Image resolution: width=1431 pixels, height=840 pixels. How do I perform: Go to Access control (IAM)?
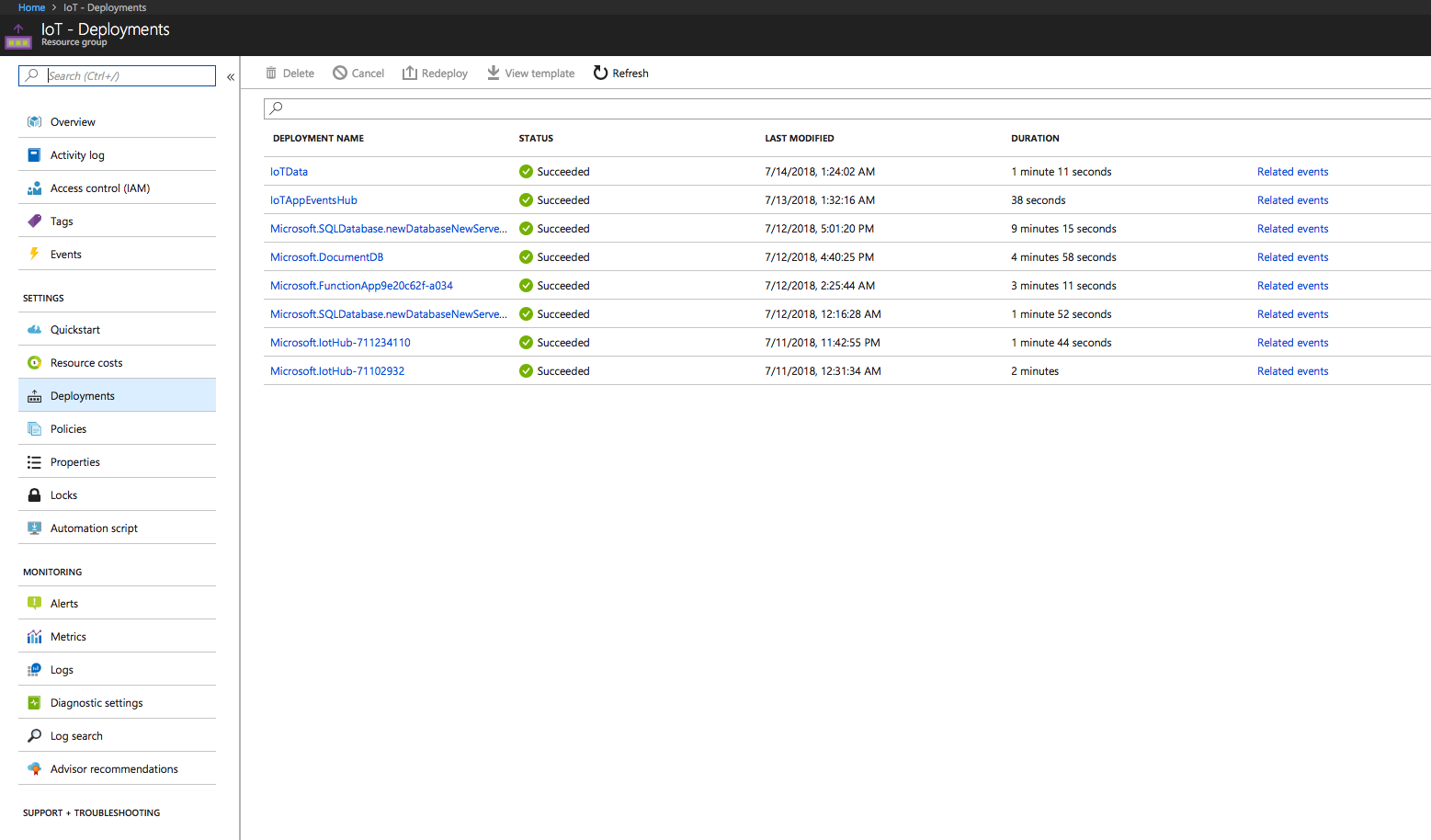[x=117, y=188]
